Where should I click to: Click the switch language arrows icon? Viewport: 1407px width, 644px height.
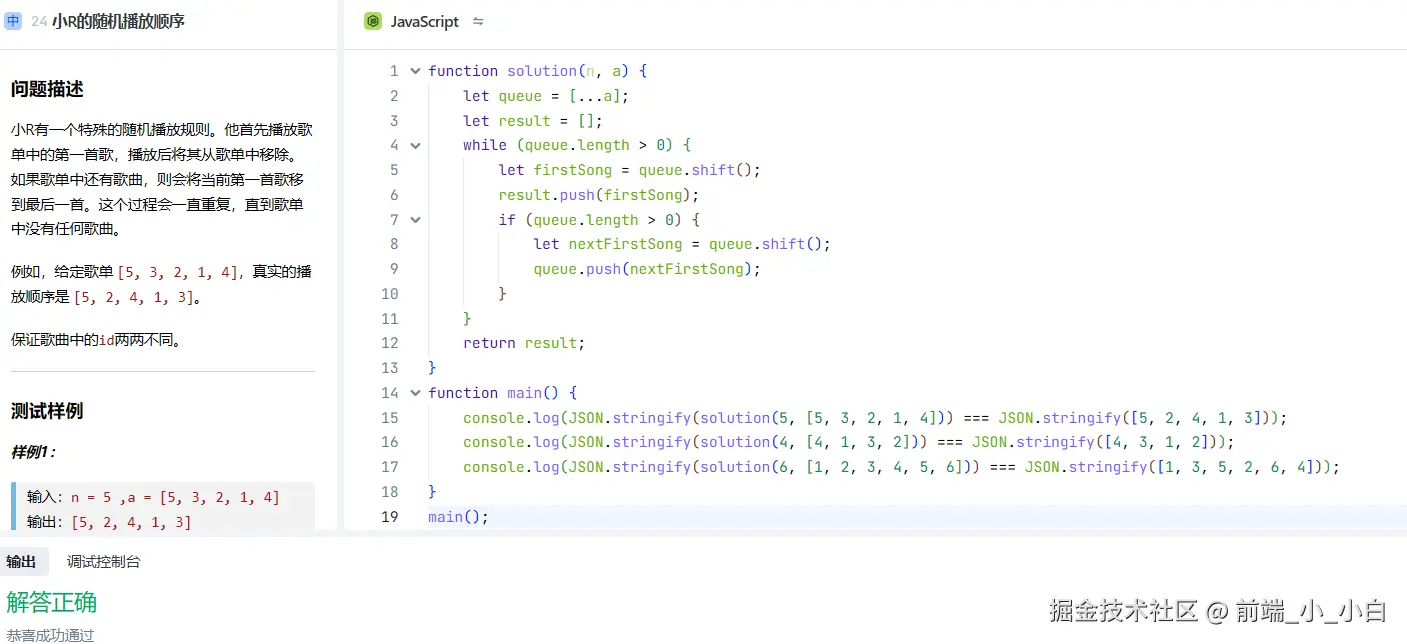click(478, 21)
